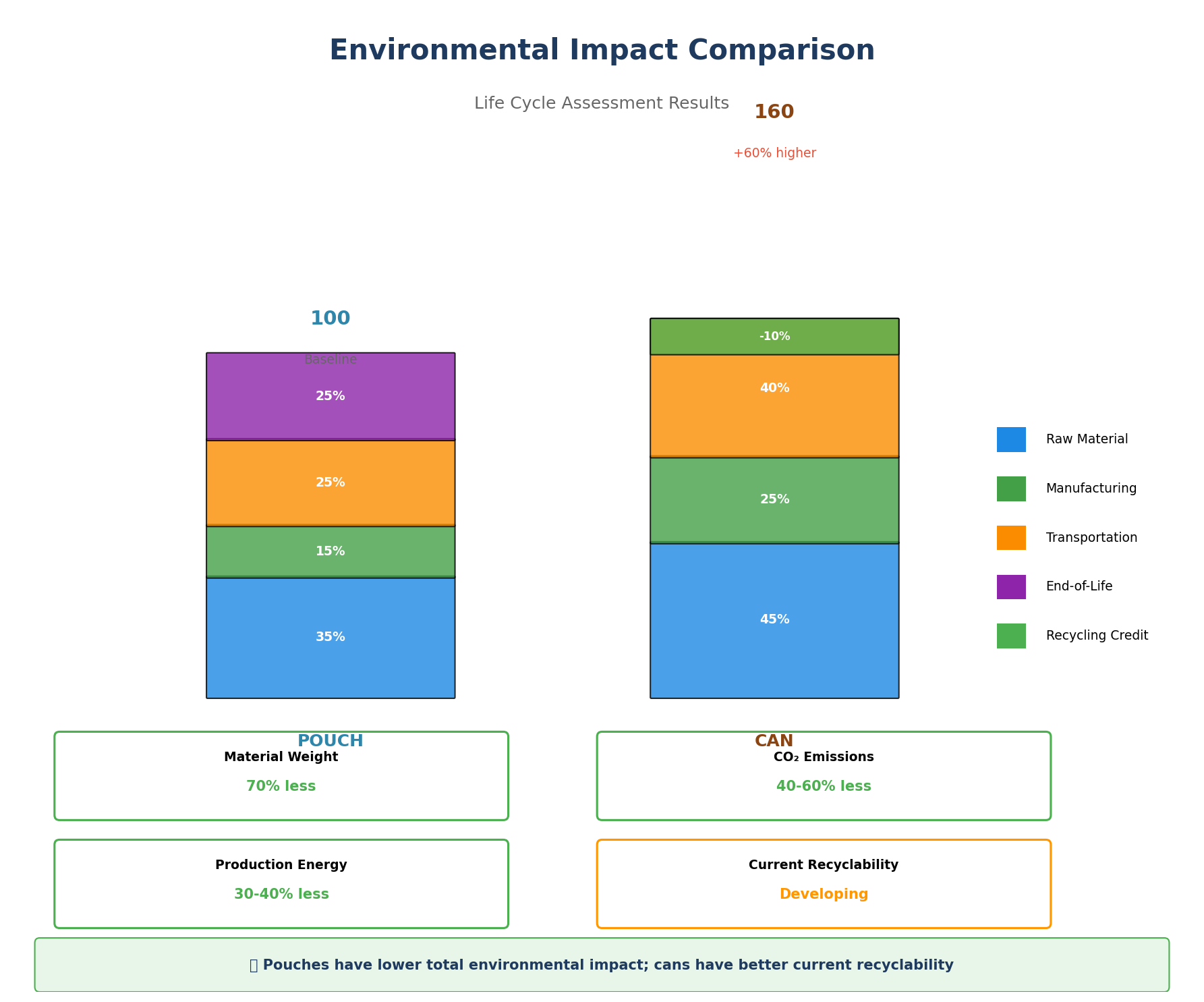
Task: Click the Can 45% raw material segment
Action: pyautogui.click(x=774, y=620)
